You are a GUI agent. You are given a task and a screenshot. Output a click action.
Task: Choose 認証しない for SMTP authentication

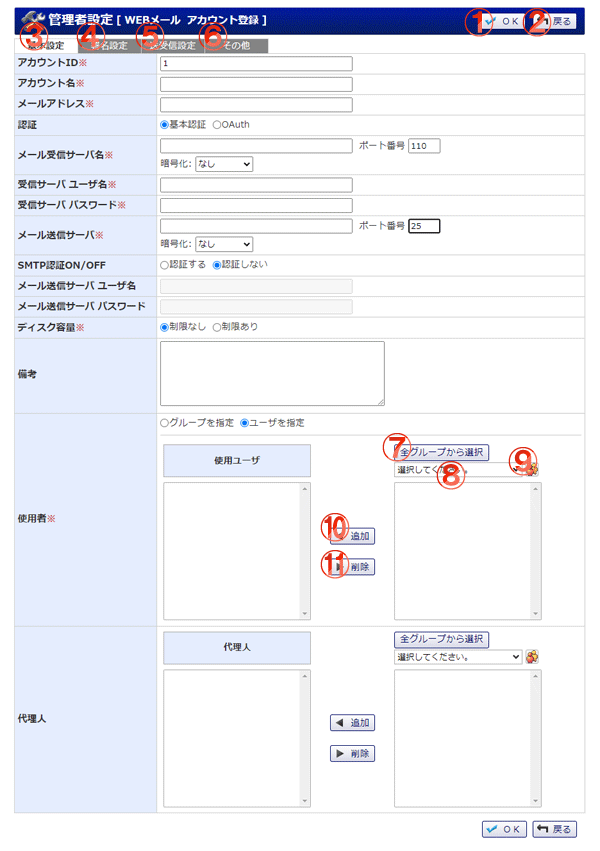coord(217,265)
